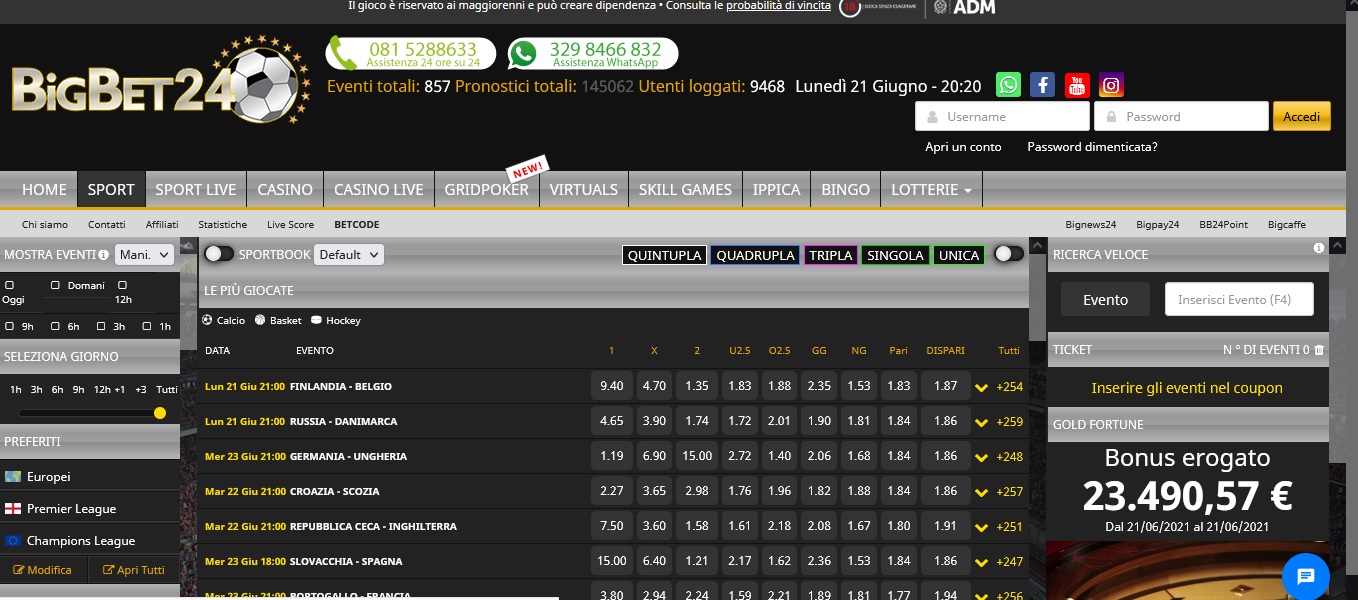Check the 9h checkbox
This screenshot has width=1358, height=600.
[10, 326]
